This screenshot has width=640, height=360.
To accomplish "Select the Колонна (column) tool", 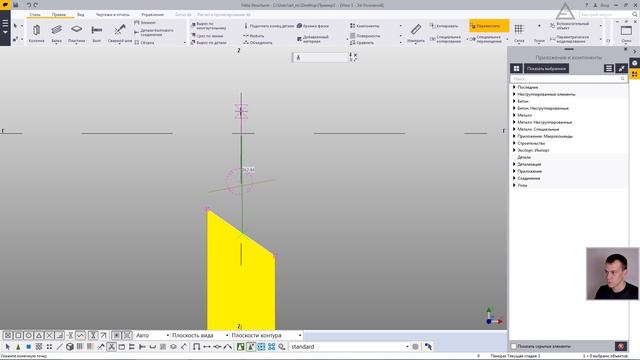I will pos(36,33).
